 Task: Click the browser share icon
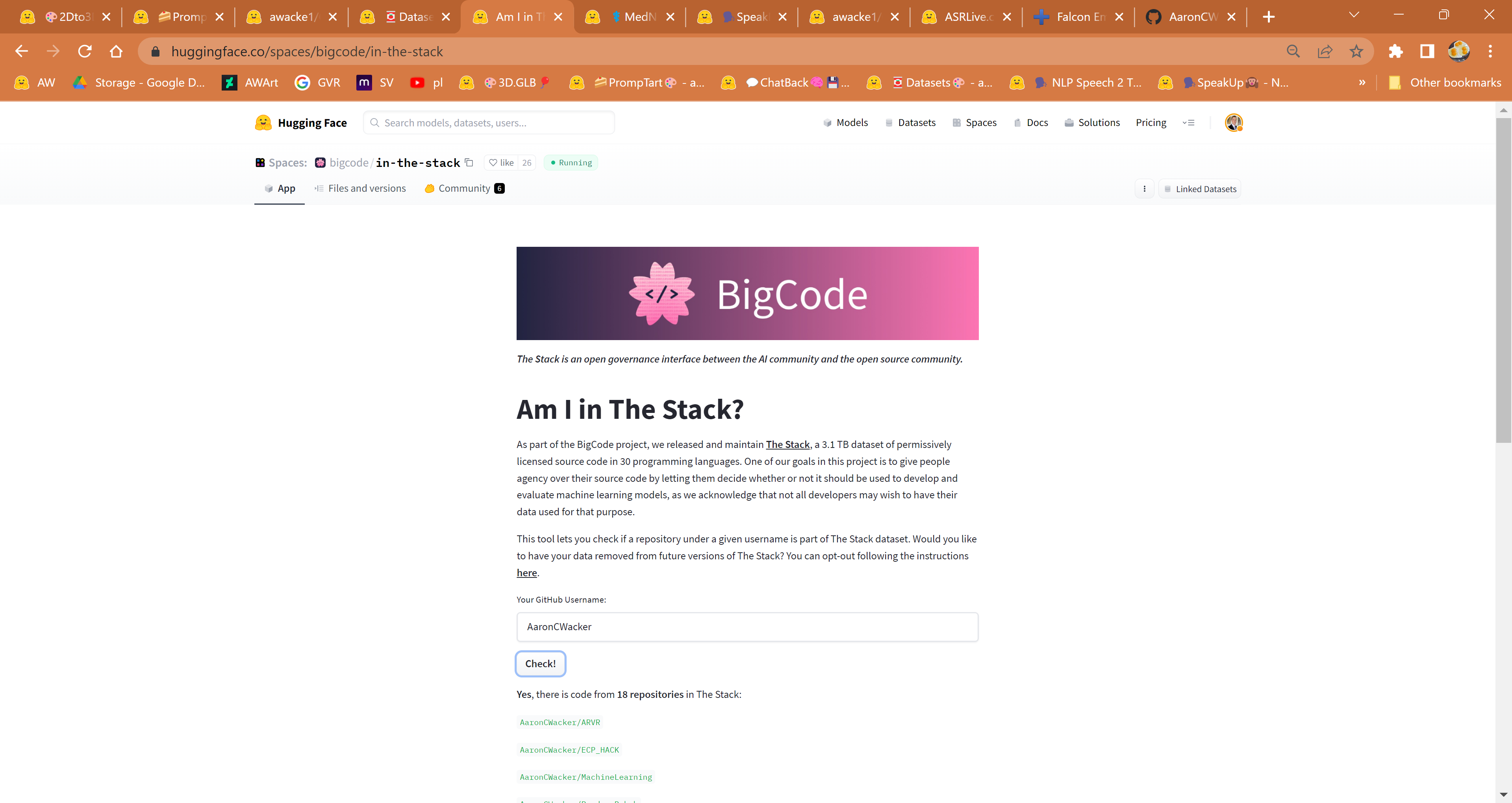tap(1325, 52)
